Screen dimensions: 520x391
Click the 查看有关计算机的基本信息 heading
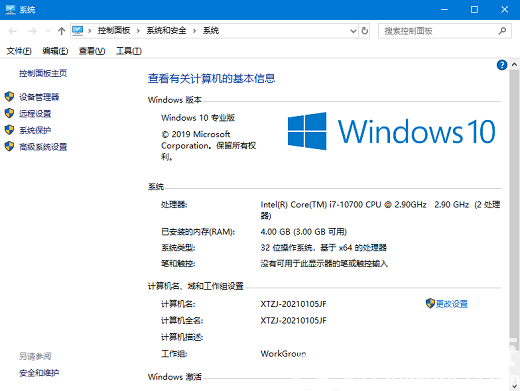tap(211, 79)
